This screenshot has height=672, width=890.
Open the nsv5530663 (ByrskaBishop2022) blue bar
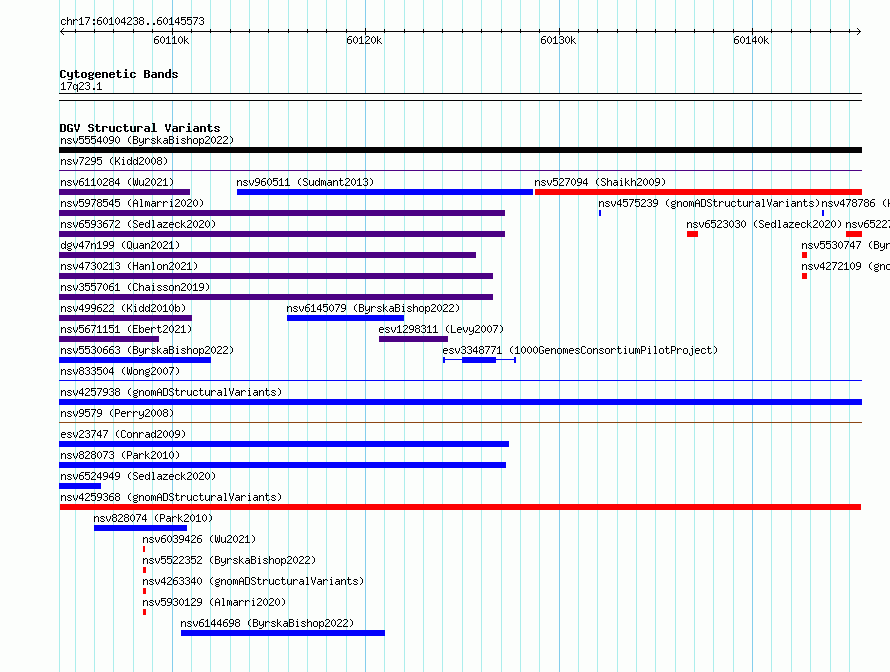click(x=135, y=360)
